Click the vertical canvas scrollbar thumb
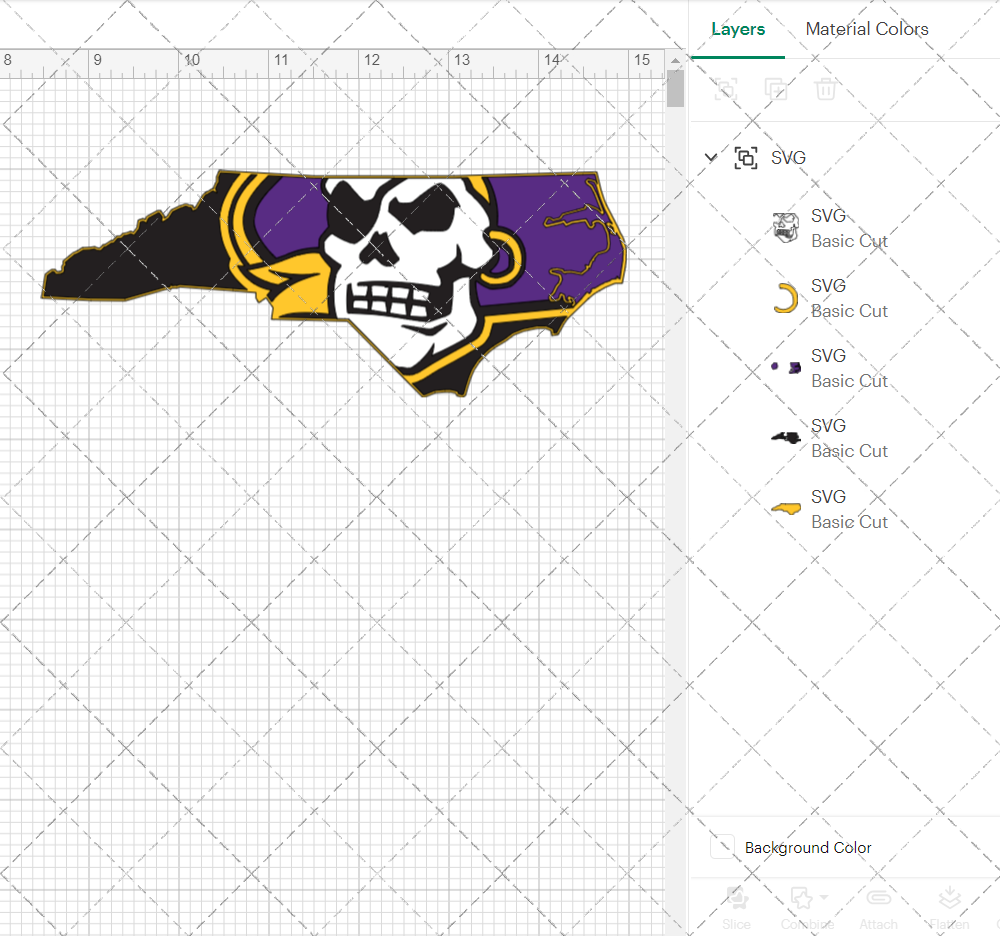 click(x=675, y=89)
